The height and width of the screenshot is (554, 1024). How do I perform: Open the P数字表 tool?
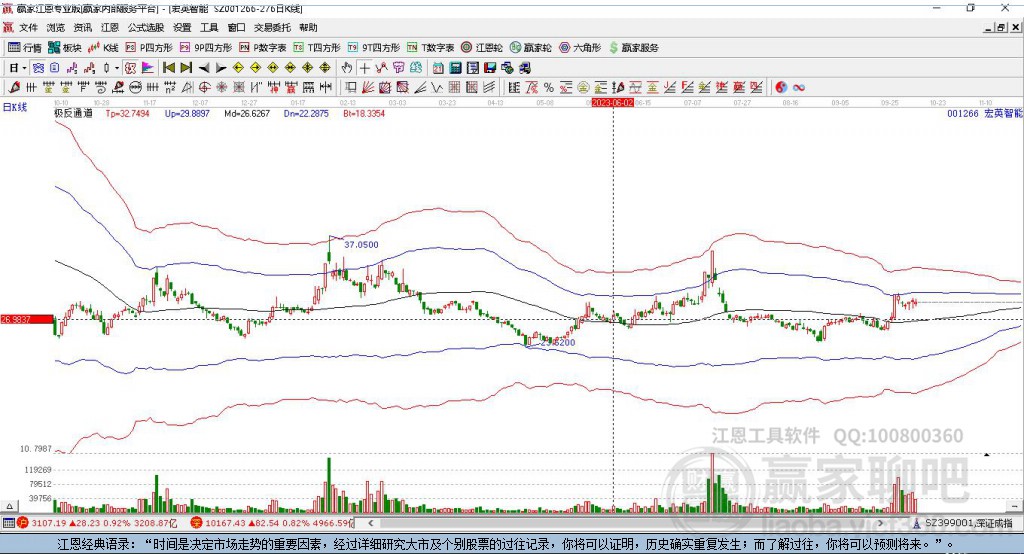[263, 48]
